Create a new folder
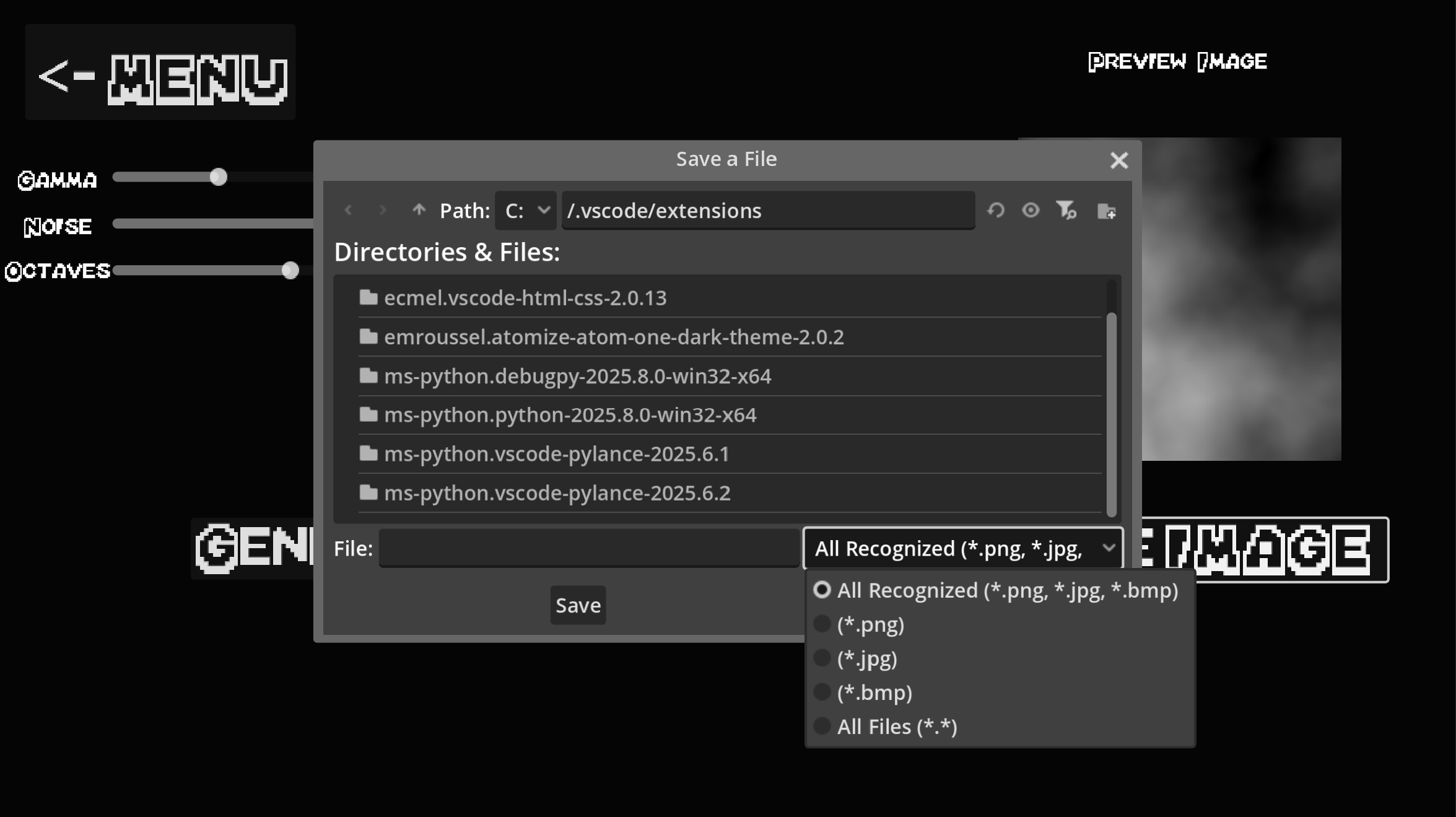Viewport: 1456px width, 817px height. [x=1106, y=211]
